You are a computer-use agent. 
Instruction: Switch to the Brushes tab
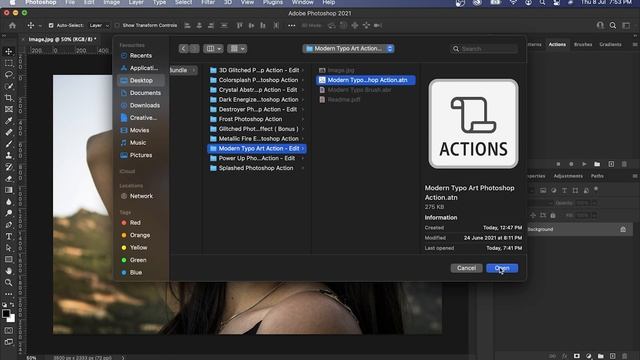583,44
